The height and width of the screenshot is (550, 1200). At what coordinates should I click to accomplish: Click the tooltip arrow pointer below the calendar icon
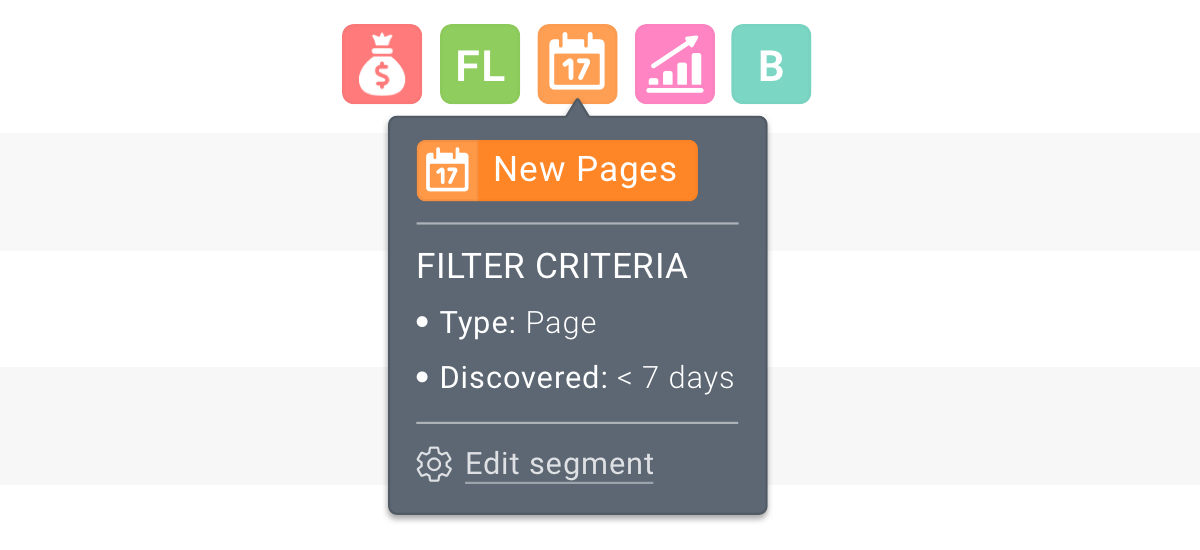[x=577, y=108]
